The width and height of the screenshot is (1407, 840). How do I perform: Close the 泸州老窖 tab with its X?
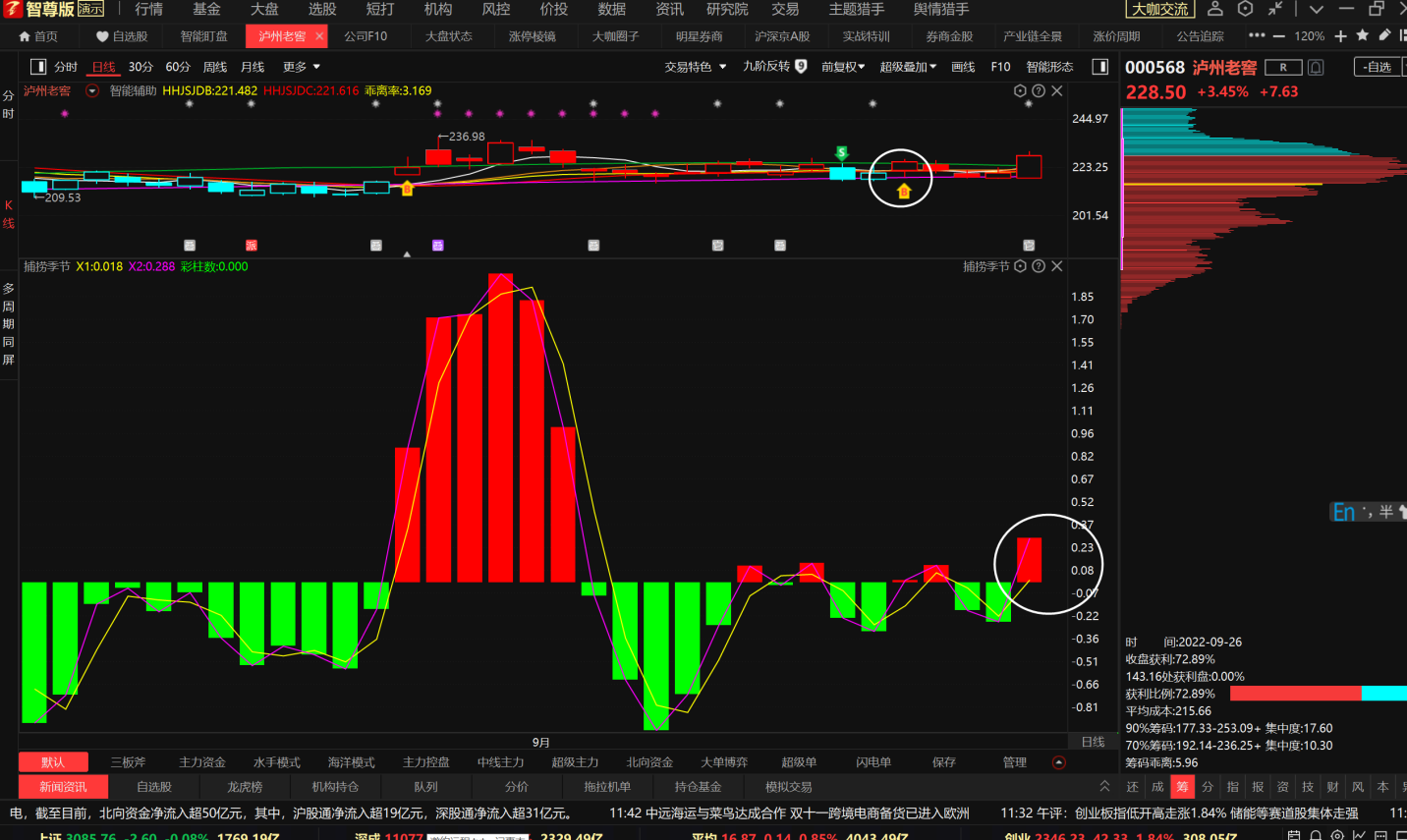click(319, 36)
